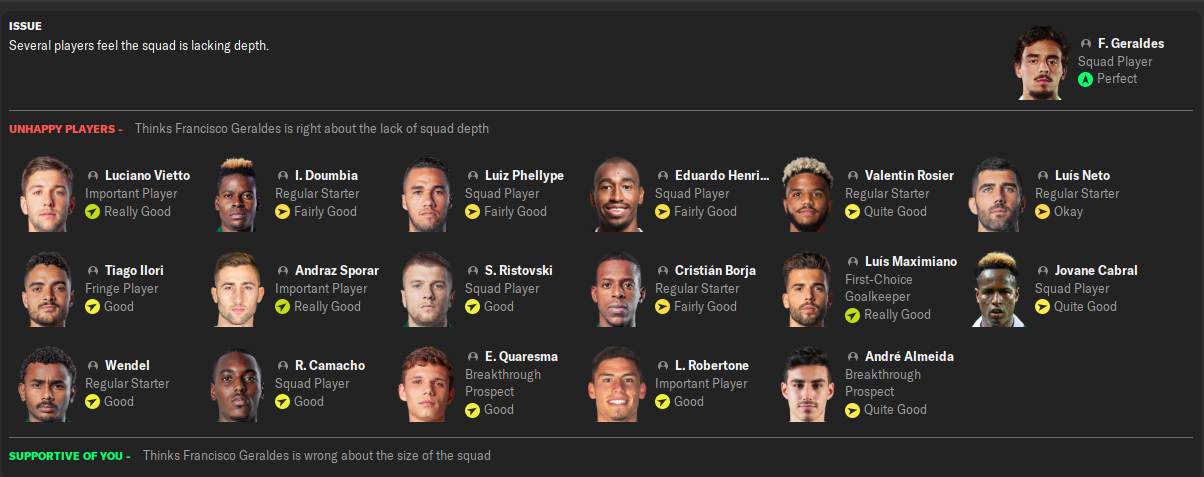Click the person icon next to Cristián Borja
Screen dimensions: 1204x477
662,271
